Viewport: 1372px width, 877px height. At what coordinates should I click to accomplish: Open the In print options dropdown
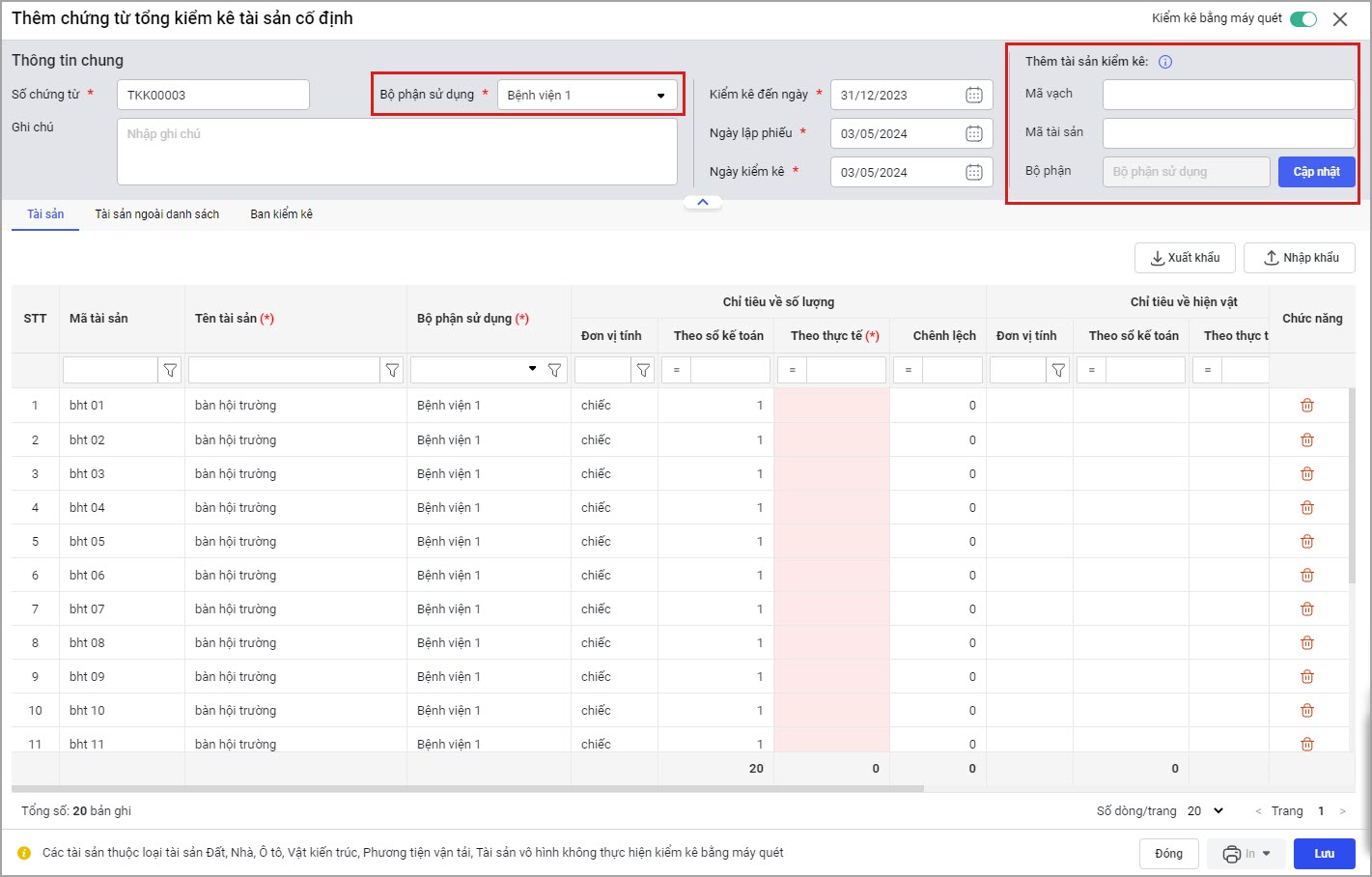tap(1246, 854)
